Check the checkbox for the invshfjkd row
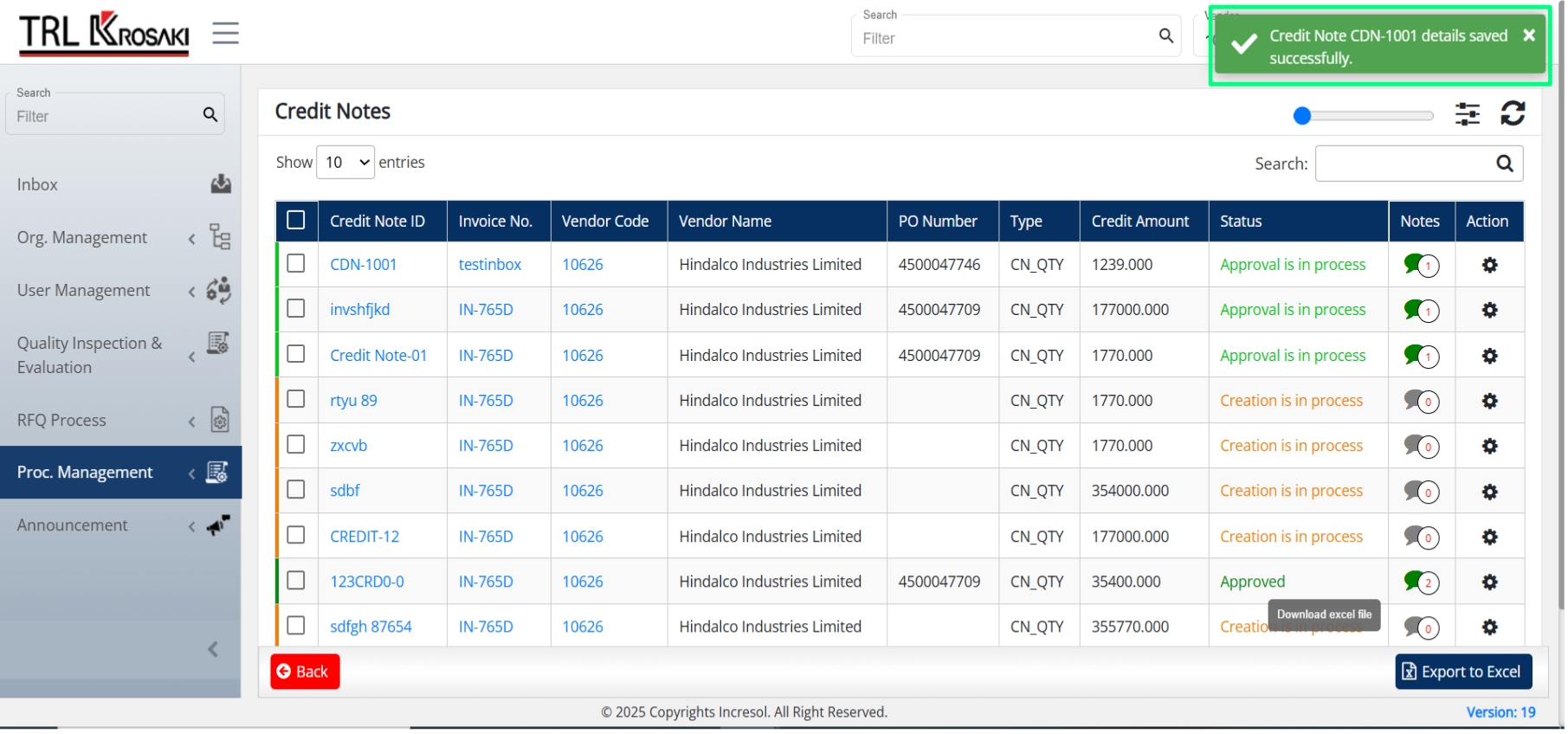 click(296, 309)
